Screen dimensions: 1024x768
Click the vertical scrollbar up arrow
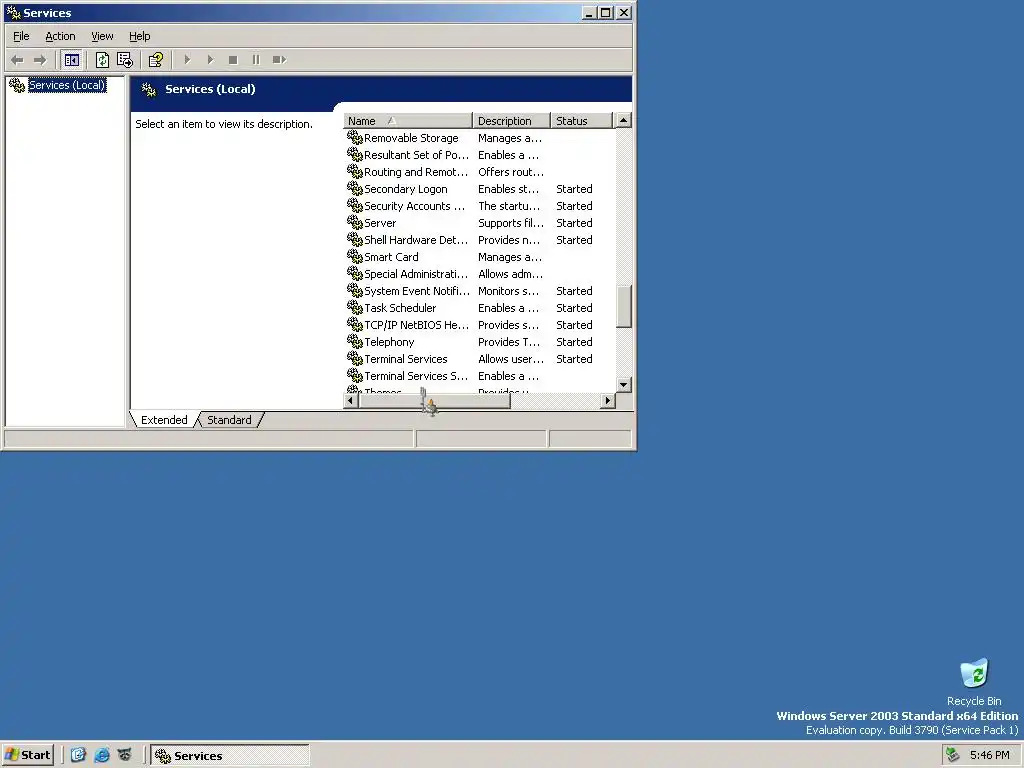point(624,120)
